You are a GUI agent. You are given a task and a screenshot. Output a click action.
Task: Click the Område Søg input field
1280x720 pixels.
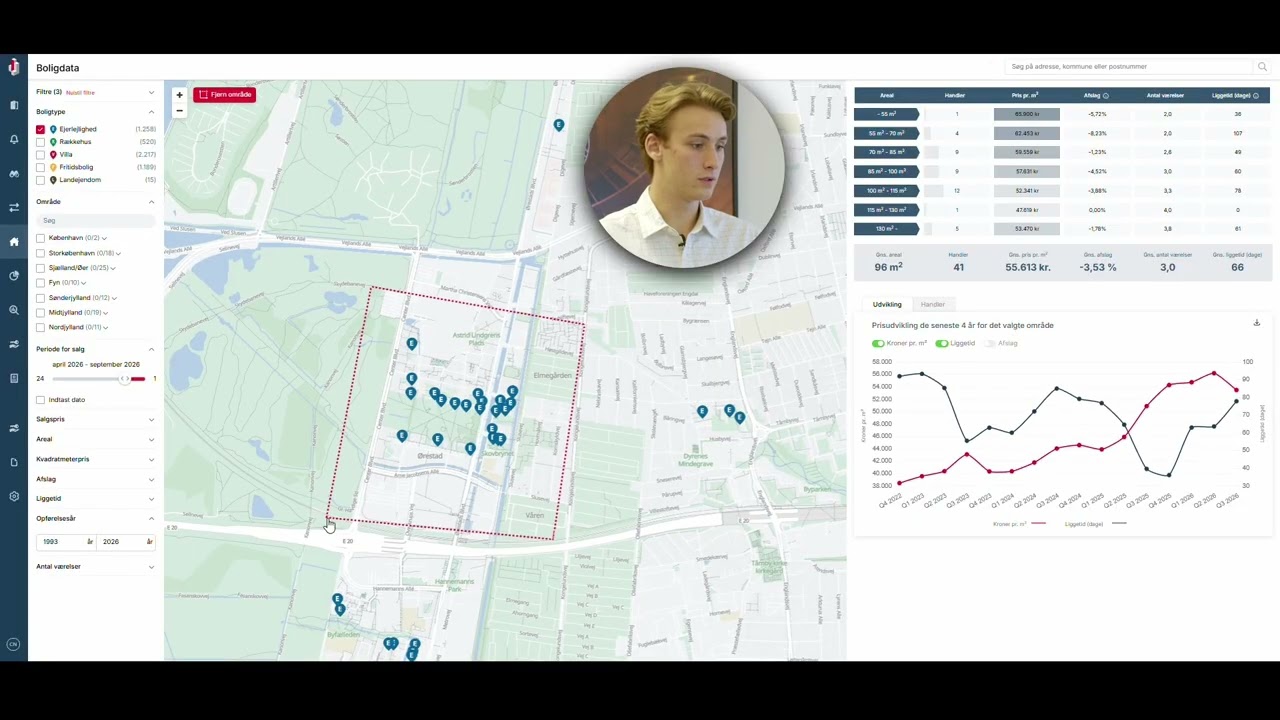click(x=95, y=220)
